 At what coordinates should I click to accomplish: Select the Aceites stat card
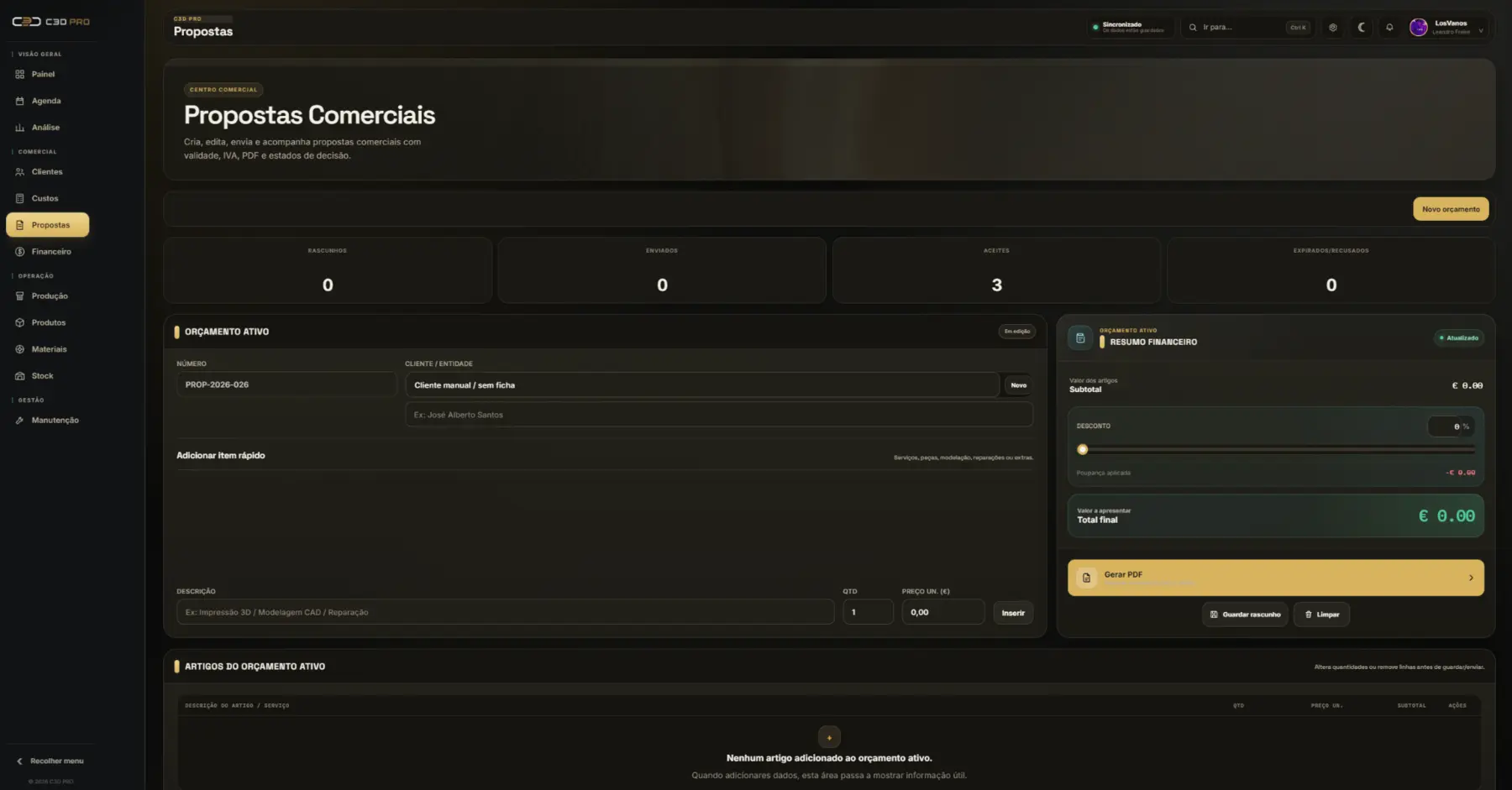996,270
